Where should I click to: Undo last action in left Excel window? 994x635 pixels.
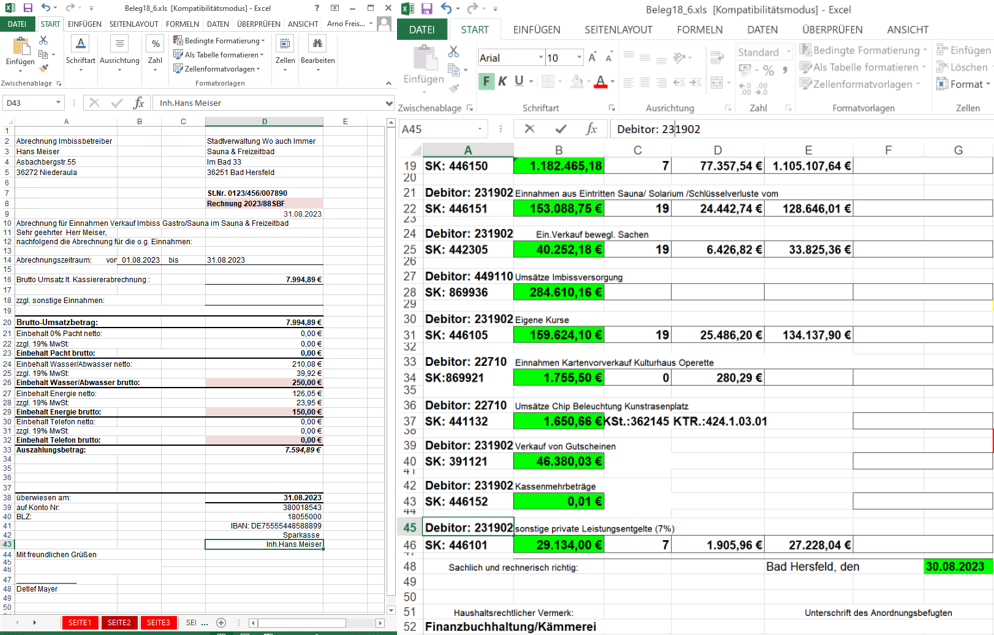46,8
